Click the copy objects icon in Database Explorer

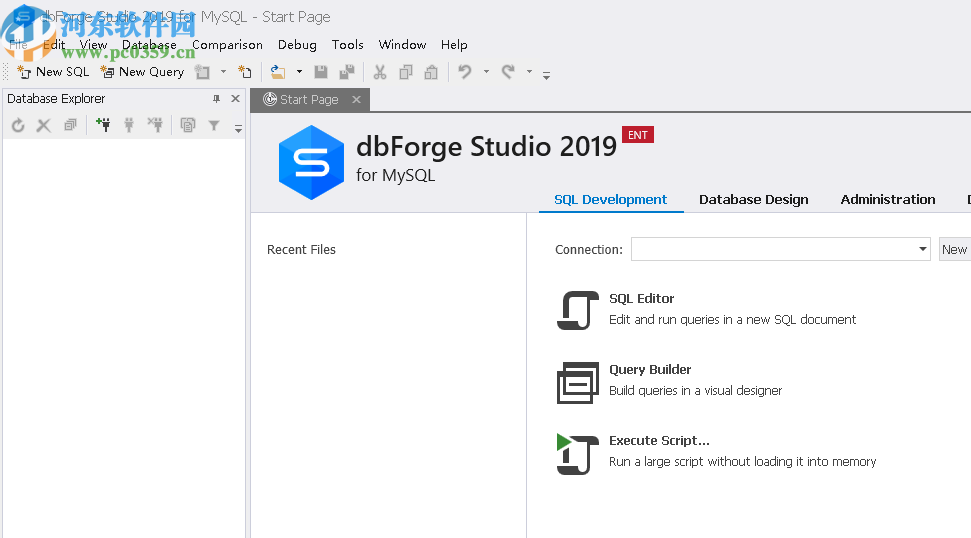tap(188, 125)
